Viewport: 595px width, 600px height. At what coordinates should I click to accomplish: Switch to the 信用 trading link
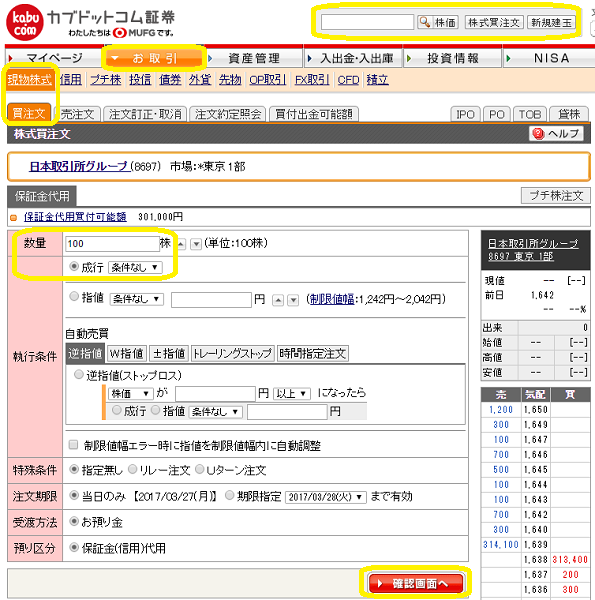[x=71, y=80]
